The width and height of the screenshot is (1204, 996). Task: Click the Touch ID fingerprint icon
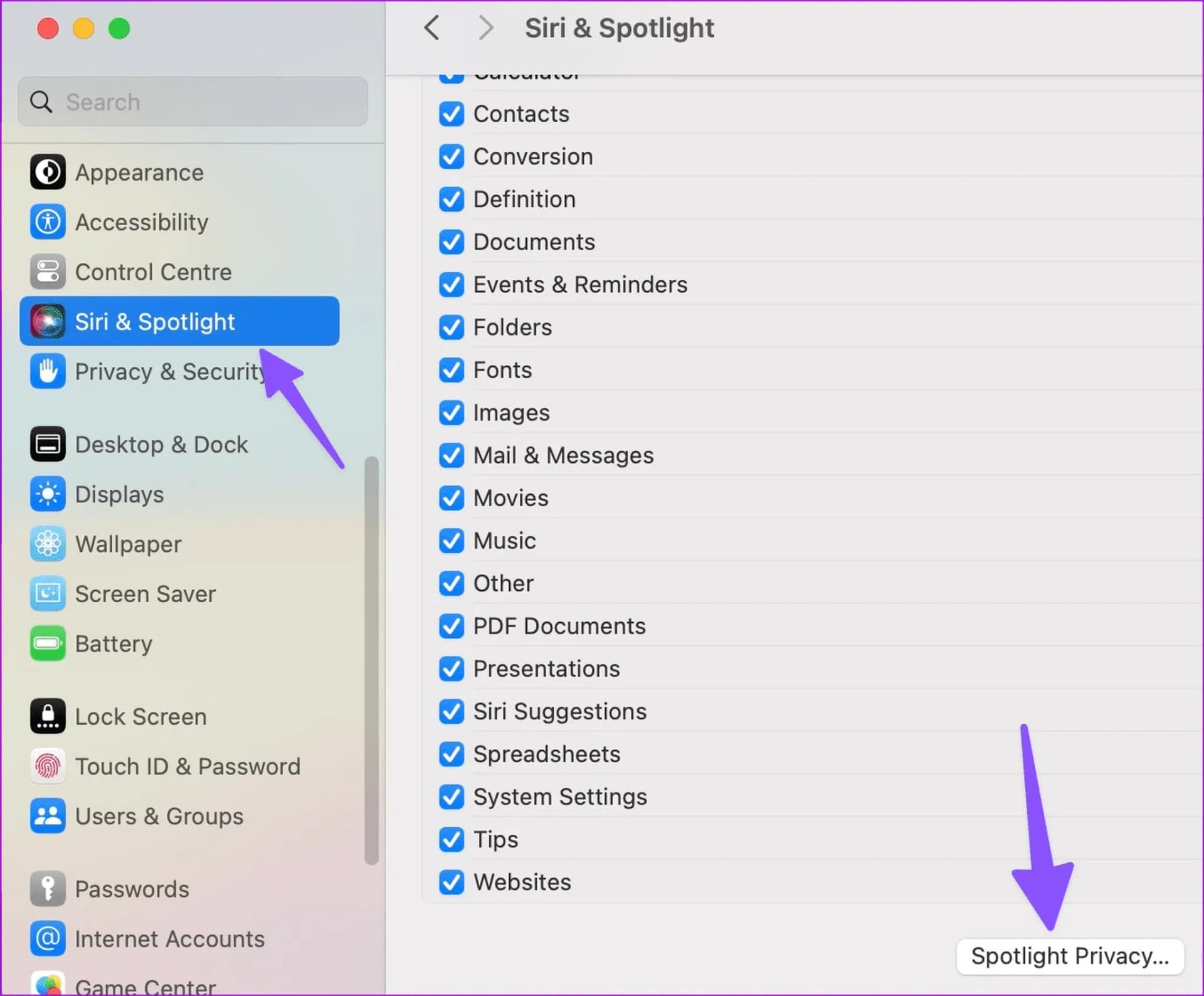tap(48, 766)
